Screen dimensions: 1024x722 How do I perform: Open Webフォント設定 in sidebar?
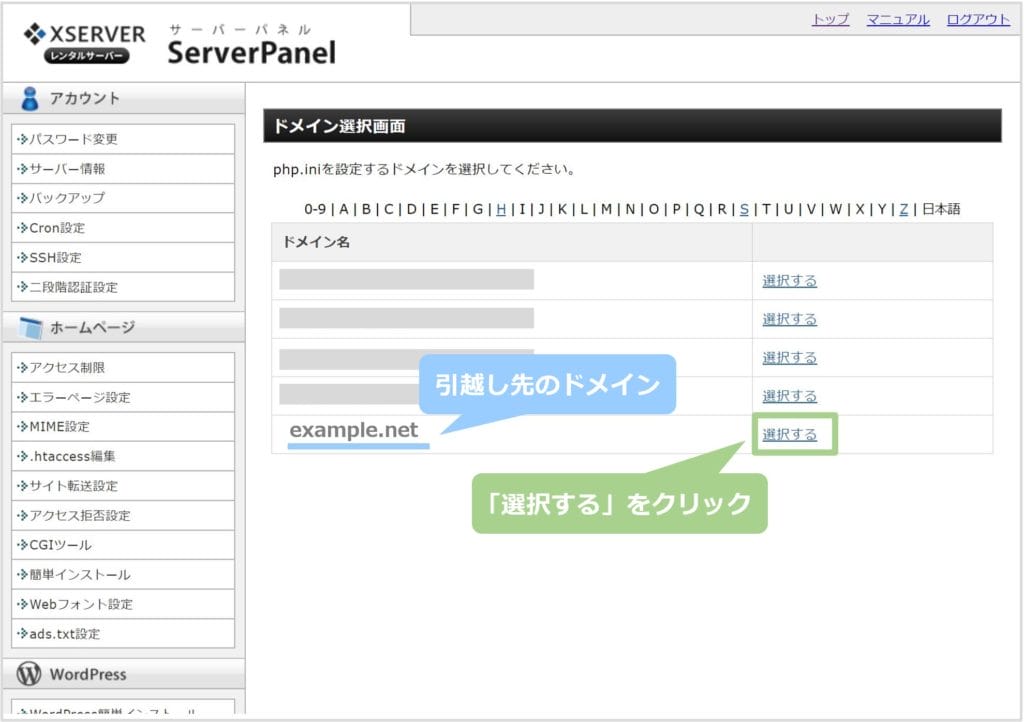pyautogui.click(x=123, y=604)
